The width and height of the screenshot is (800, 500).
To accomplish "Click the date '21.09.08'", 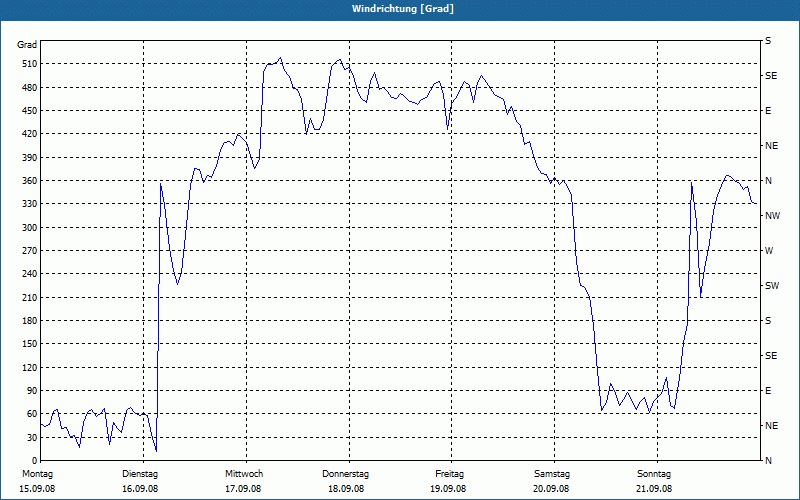I will pos(654,489).
